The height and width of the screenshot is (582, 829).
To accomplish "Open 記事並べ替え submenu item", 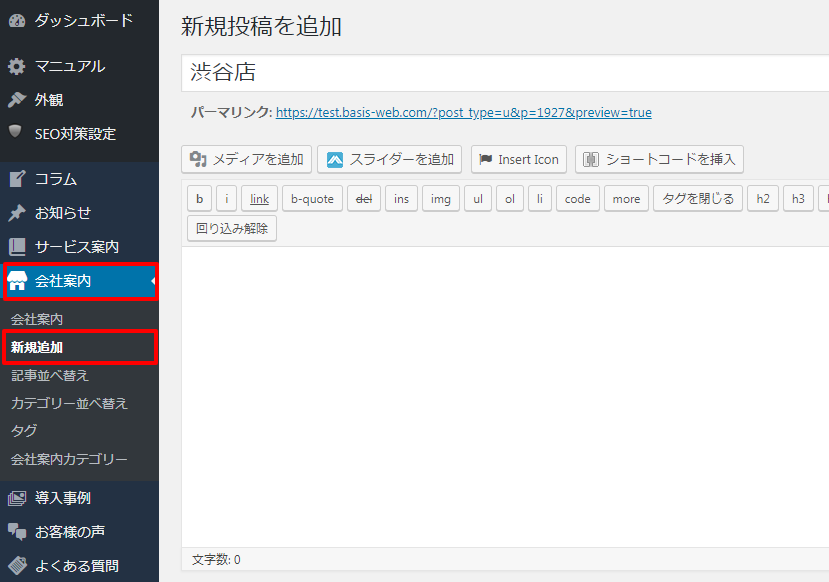I will 50,375.
